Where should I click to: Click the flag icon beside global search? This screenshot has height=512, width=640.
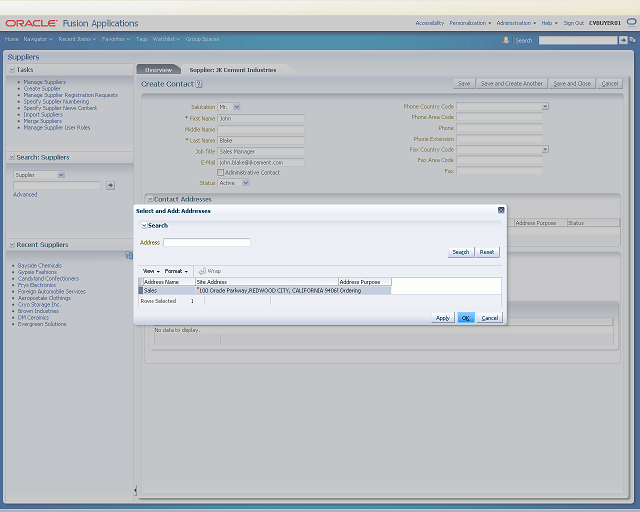632,40
